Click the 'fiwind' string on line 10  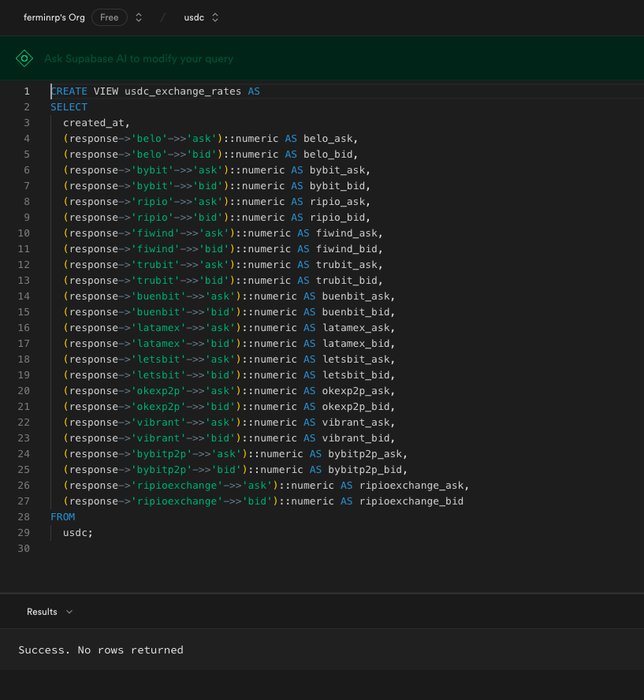point(155,233)
